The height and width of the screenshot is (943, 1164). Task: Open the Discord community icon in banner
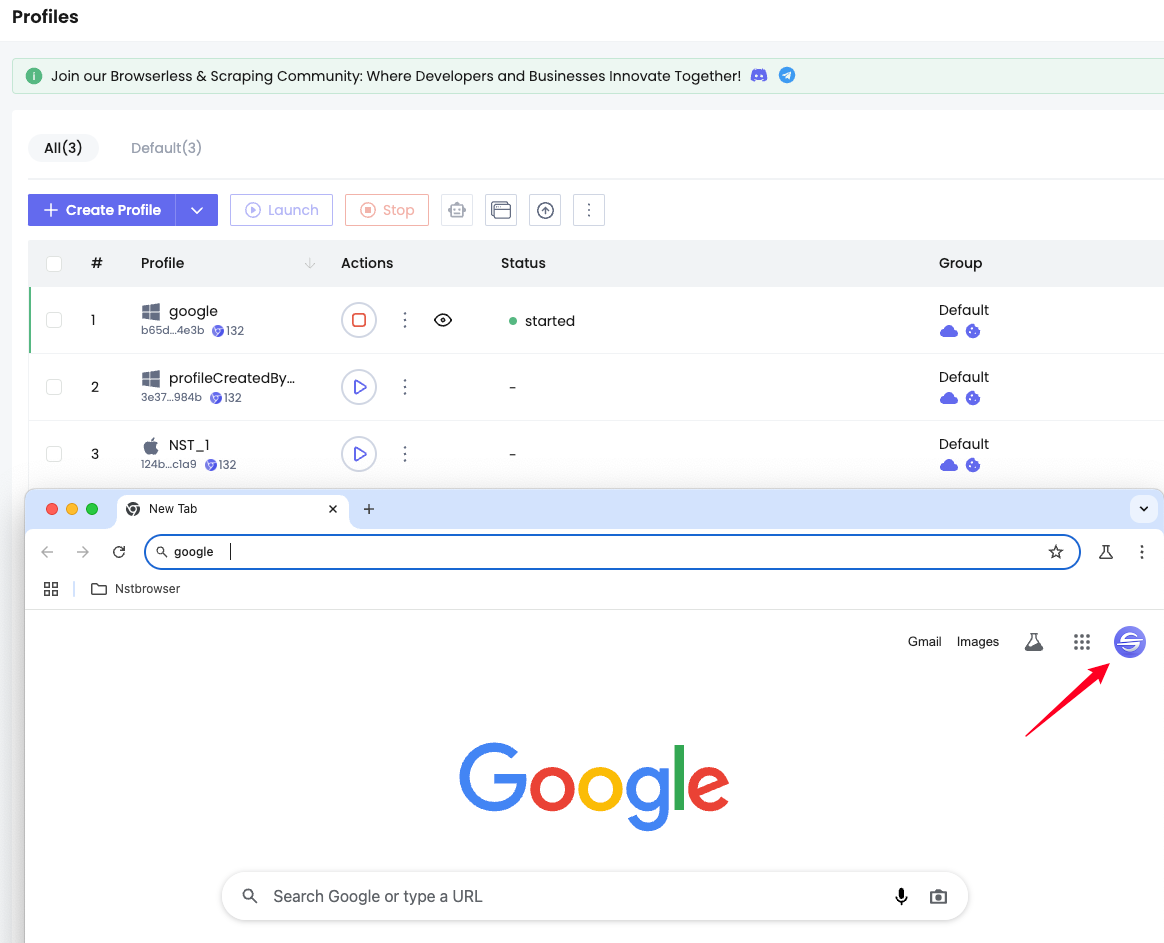(759, 76)
